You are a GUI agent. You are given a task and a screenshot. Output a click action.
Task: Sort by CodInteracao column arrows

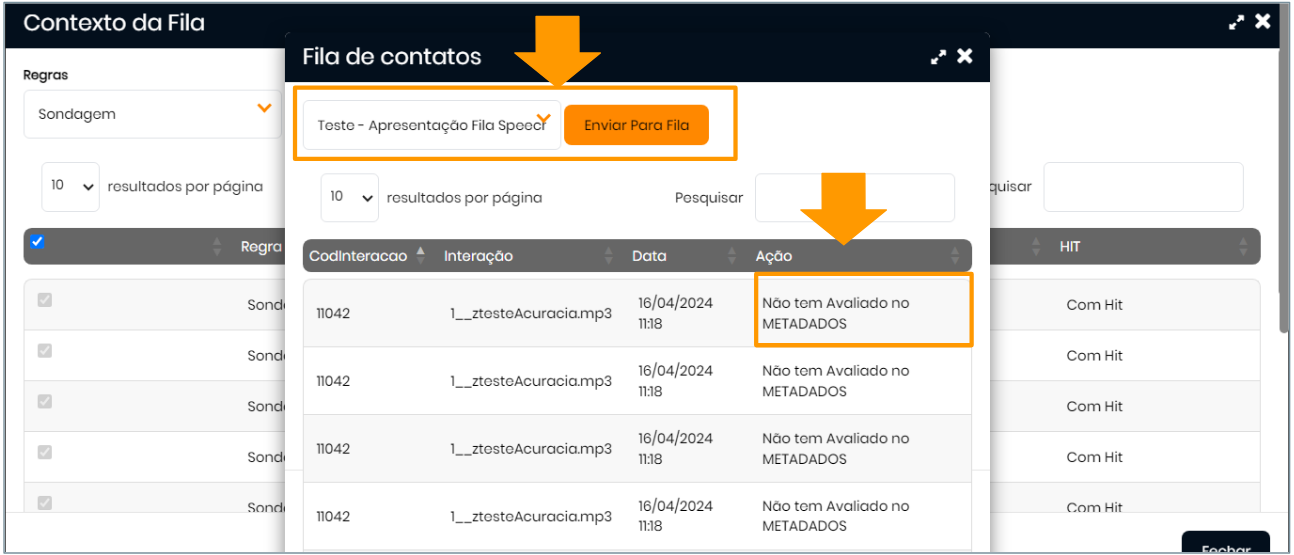pyautogui.click(x=421, y=255)
